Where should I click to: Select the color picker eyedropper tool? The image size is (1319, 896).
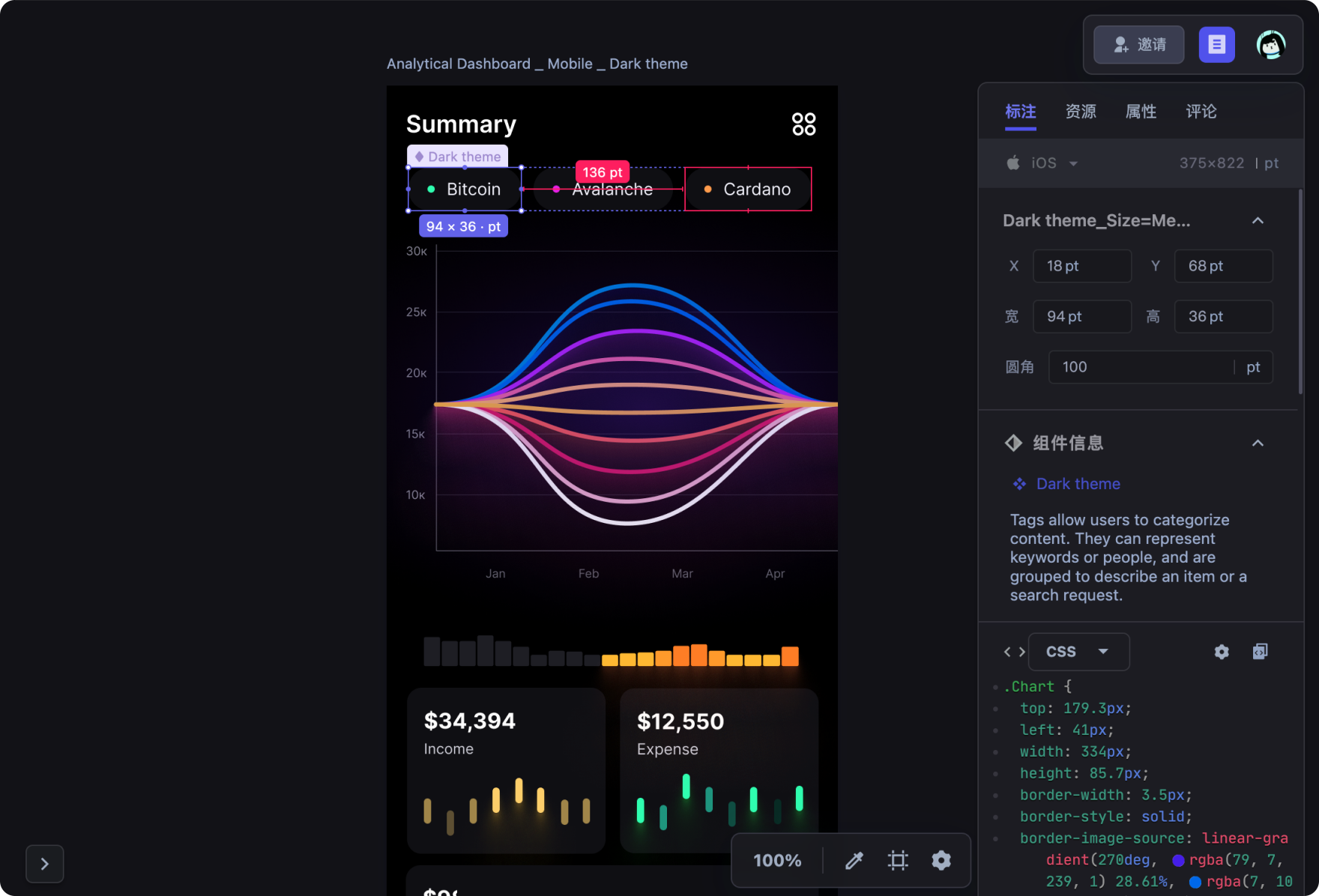coord(854,861)
